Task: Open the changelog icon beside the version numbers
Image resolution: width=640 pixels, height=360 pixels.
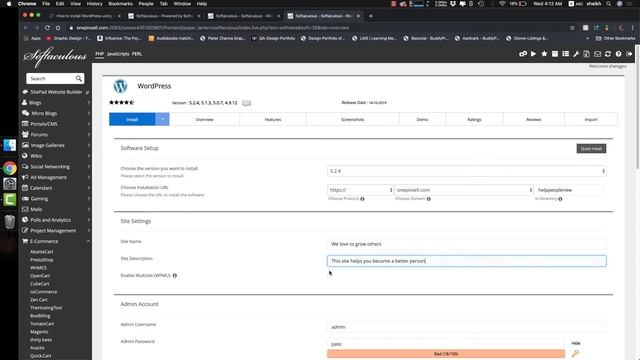Action: 247,103
